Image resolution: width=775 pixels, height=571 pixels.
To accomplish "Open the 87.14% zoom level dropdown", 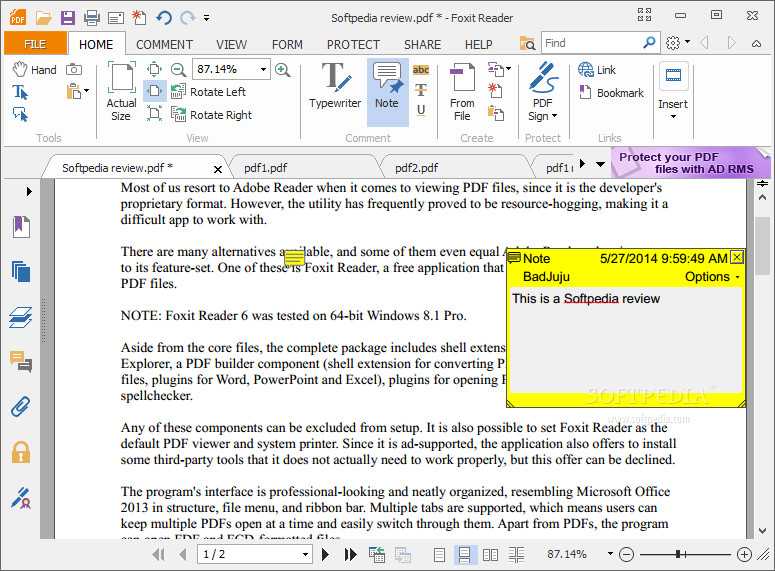I will pos(263,69).
